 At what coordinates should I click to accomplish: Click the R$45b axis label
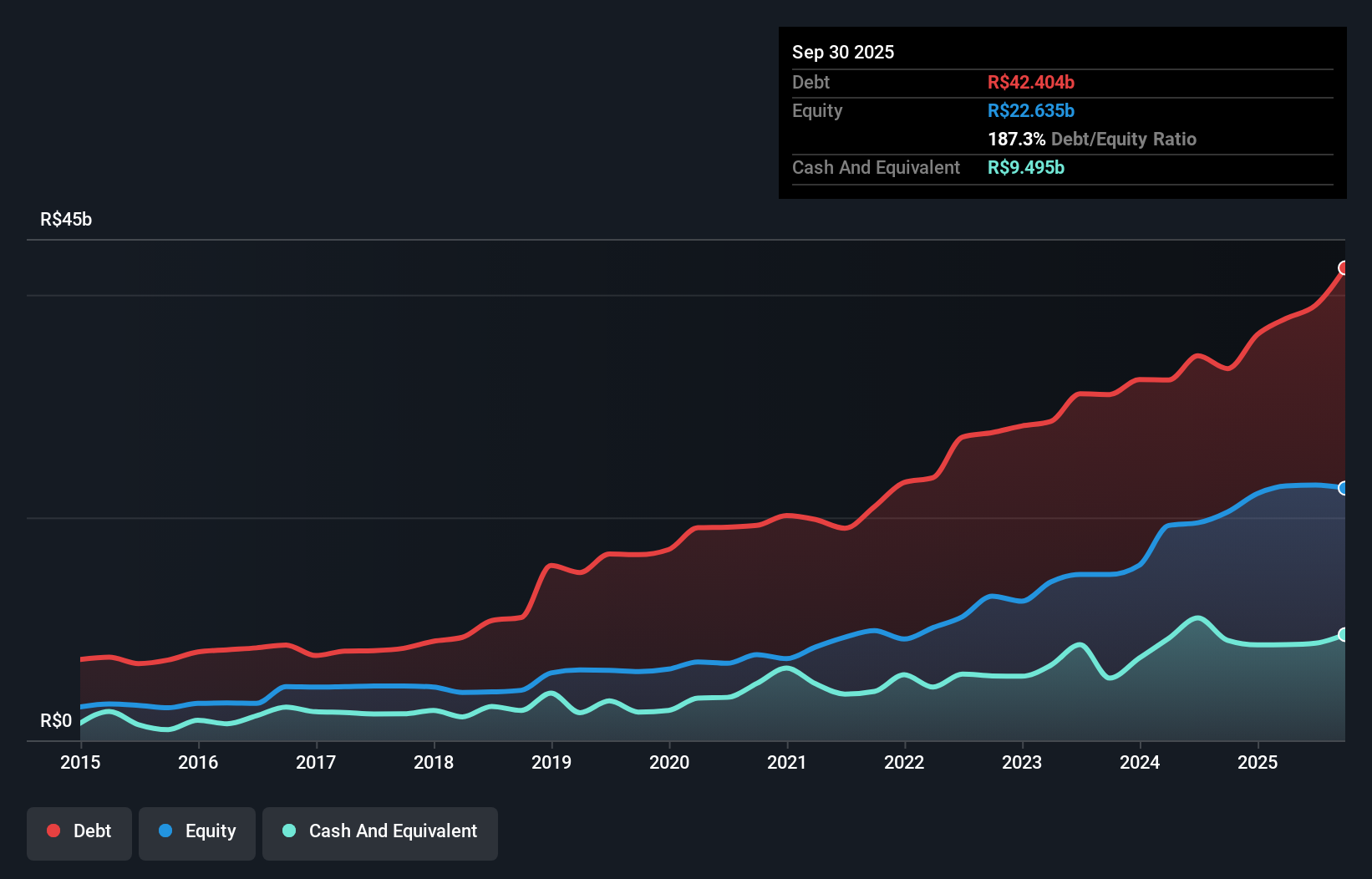click(x=66, y=219)
